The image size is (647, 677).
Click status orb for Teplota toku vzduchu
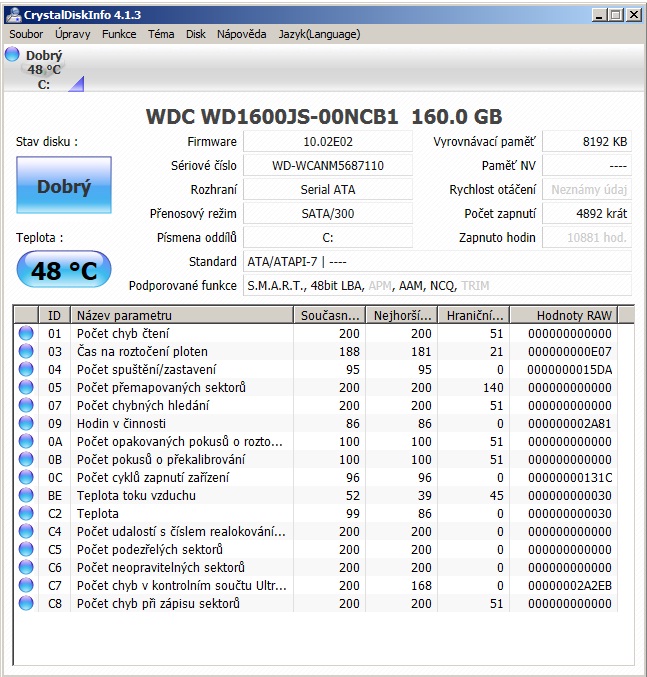pyautogui.click(x=26, y=495)
